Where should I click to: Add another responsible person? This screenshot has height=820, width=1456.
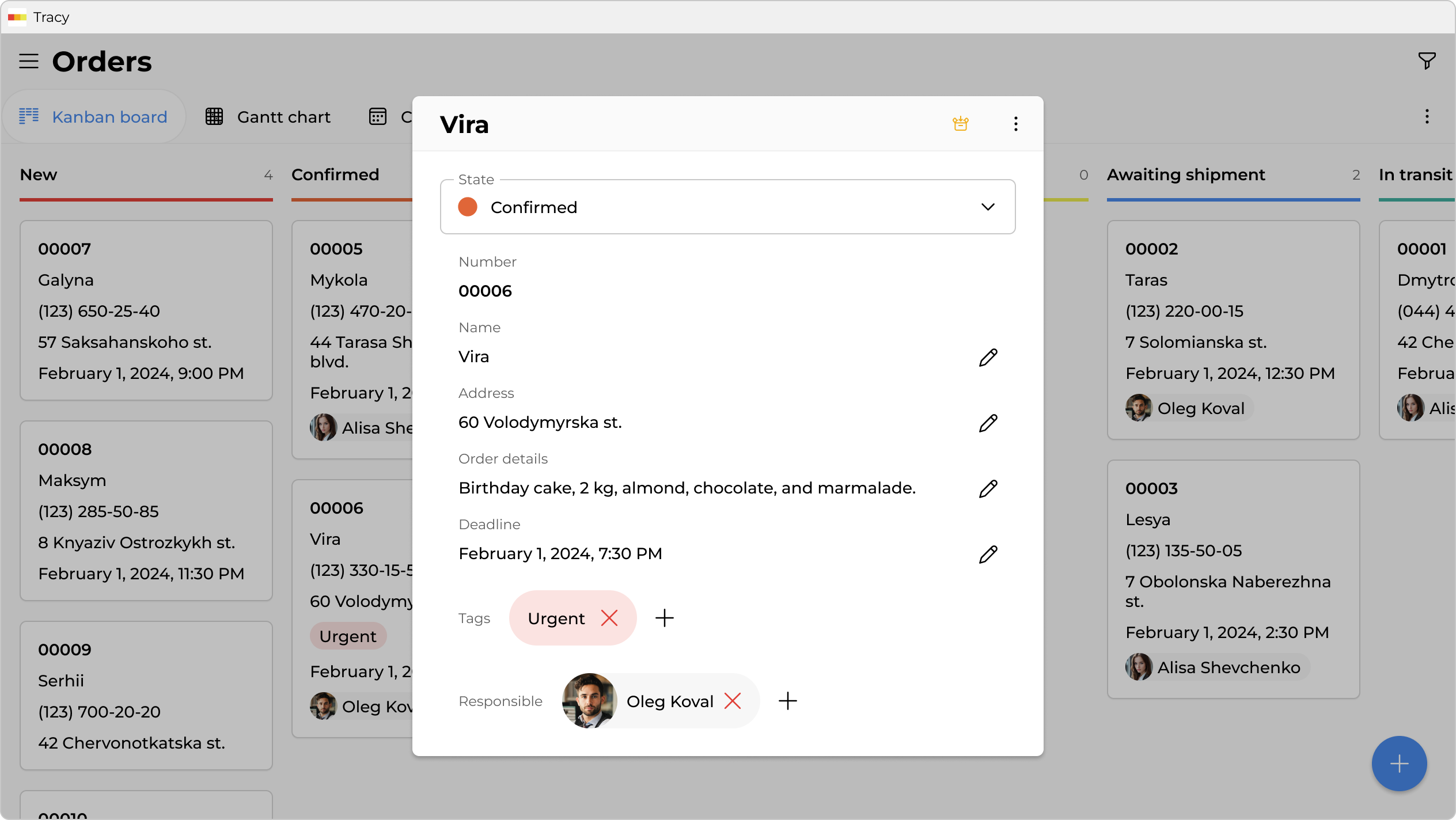coord(787,701)
